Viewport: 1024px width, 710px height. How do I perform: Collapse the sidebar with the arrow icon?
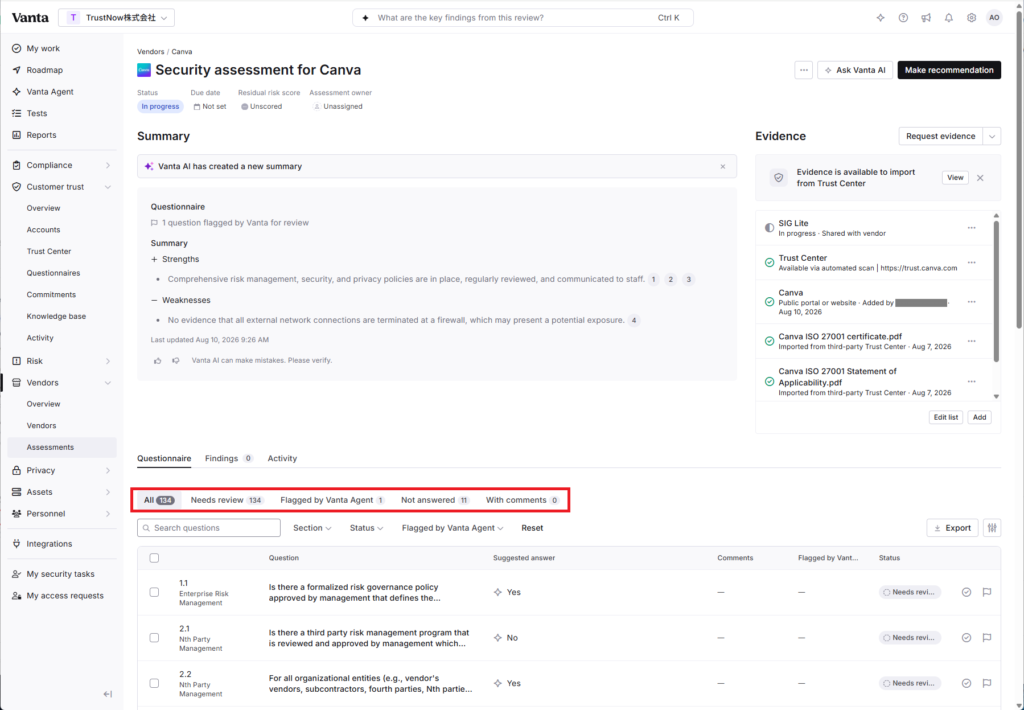coord(108,694)
